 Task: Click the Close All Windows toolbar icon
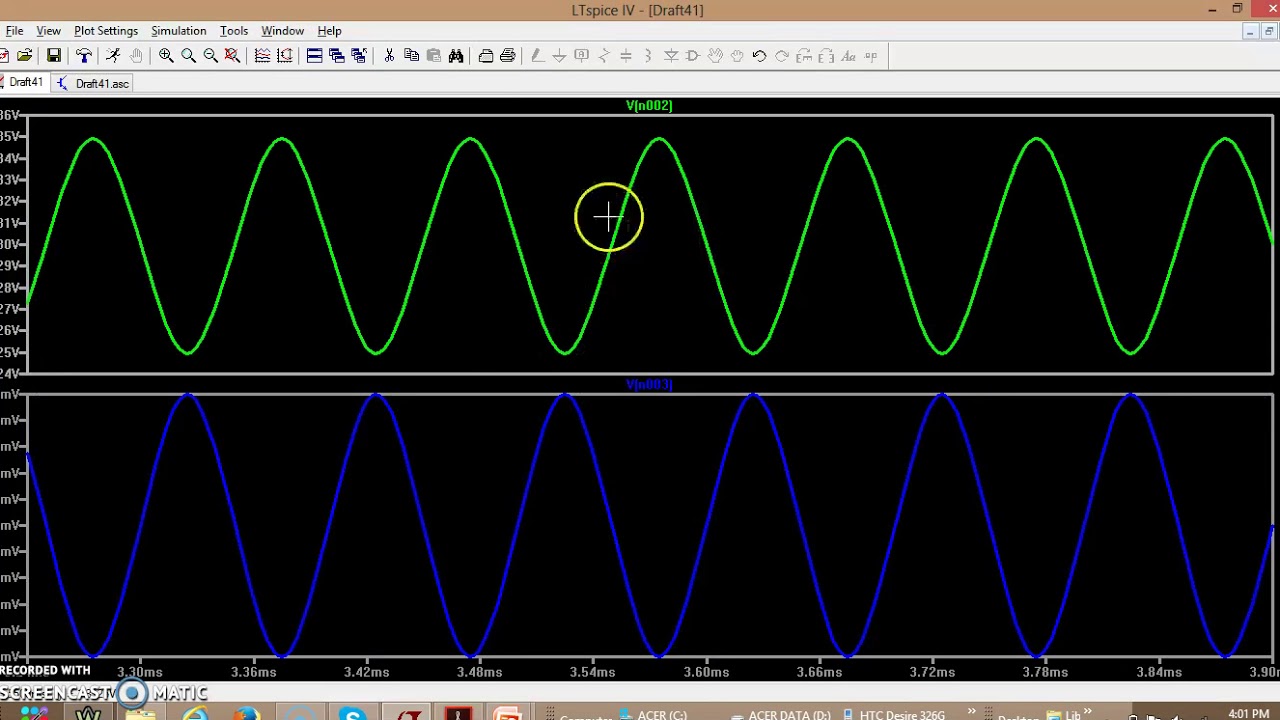point(359,56)
